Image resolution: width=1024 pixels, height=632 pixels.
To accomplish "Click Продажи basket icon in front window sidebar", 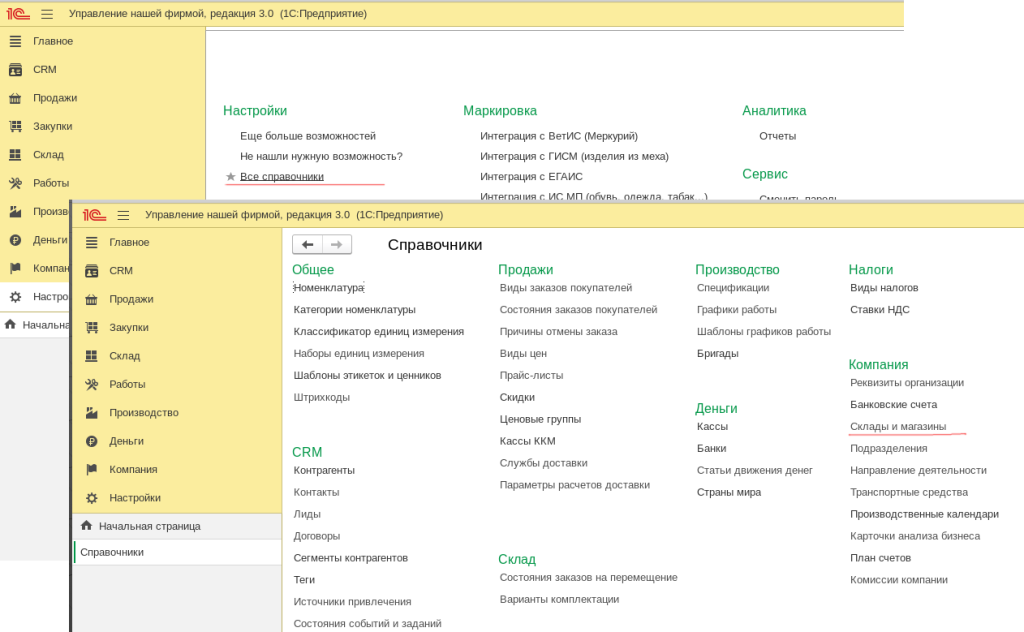I will [x=91, y=299].
